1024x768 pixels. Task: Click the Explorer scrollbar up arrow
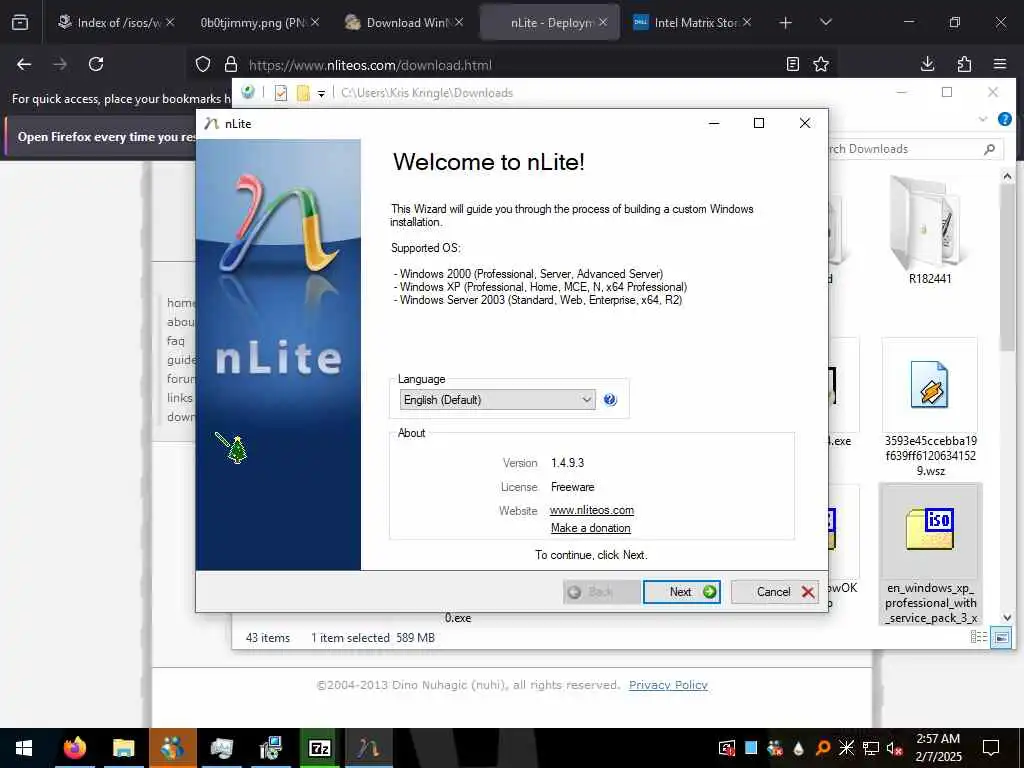click(1007, 176)
